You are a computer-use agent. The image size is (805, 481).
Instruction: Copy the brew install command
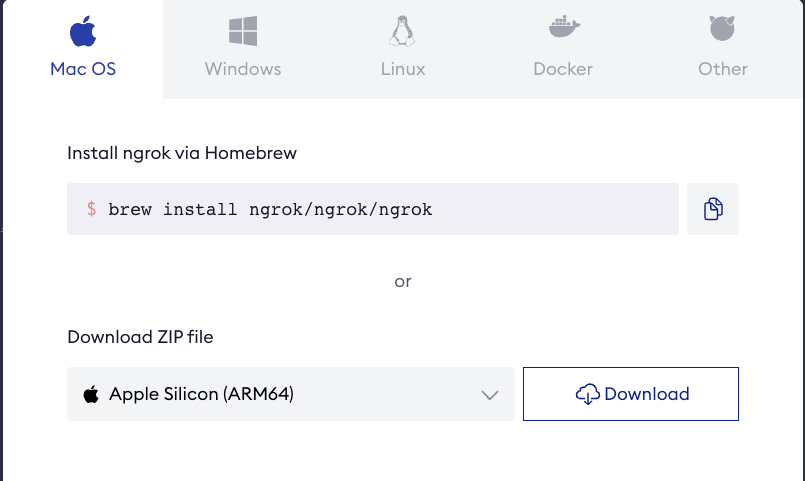point(713,209)
